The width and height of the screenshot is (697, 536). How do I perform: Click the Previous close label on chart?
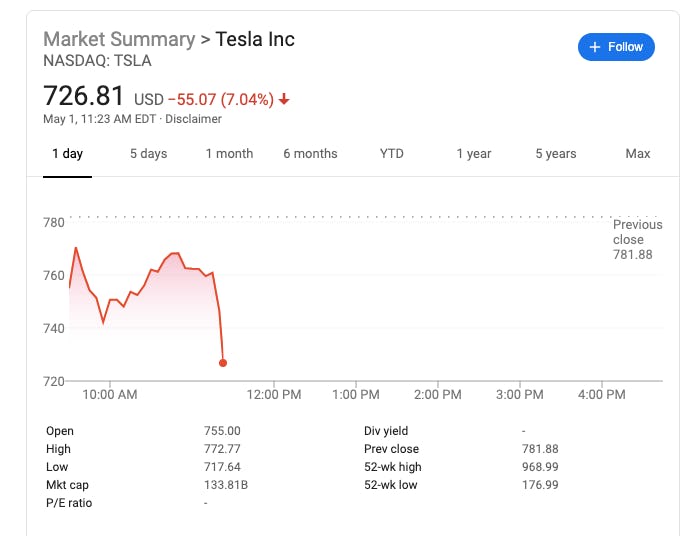(637, 240)
